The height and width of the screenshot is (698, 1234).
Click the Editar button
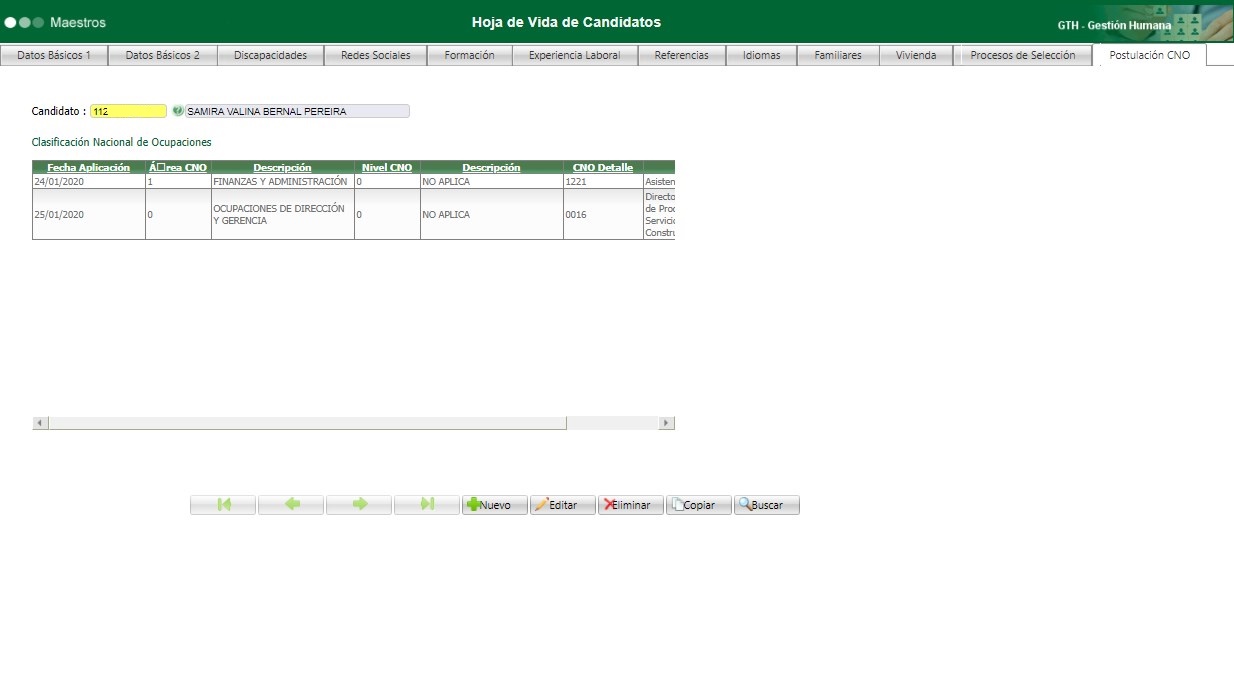coord(563,505)
